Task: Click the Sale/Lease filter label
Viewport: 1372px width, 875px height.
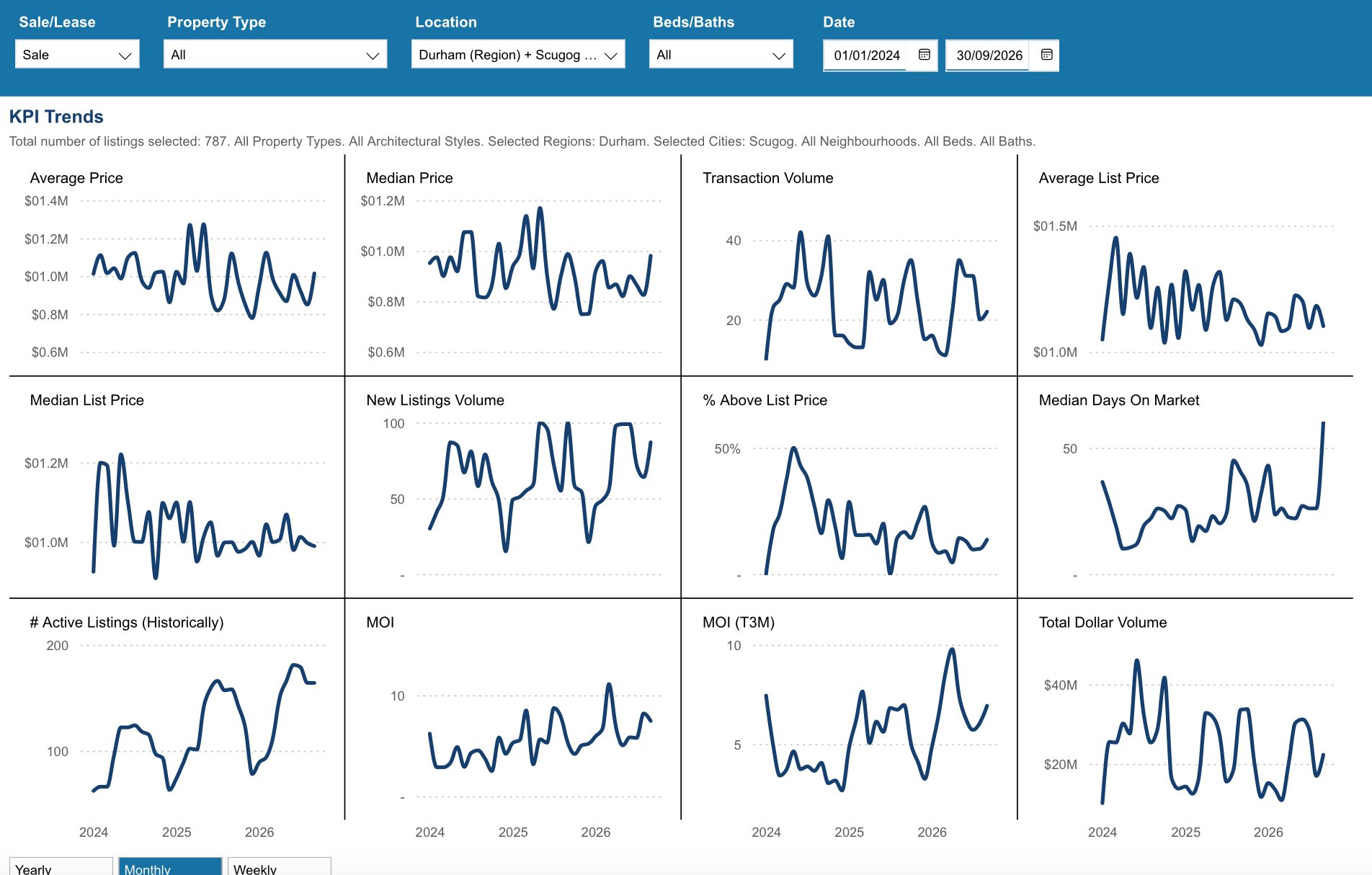Action: tap(57, 22)
